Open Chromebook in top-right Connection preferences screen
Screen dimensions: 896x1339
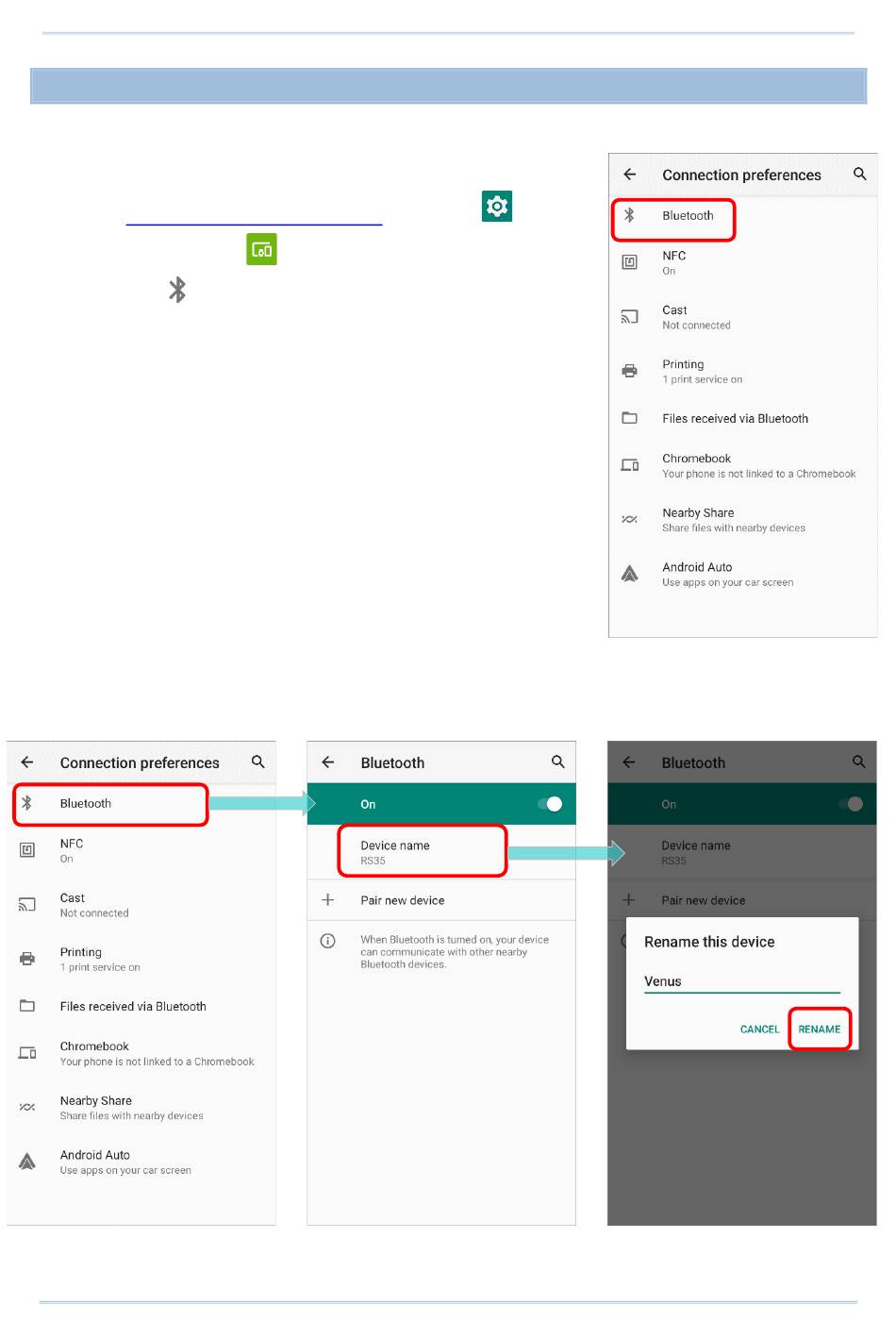pyautogui.click(x=743, y=466)
